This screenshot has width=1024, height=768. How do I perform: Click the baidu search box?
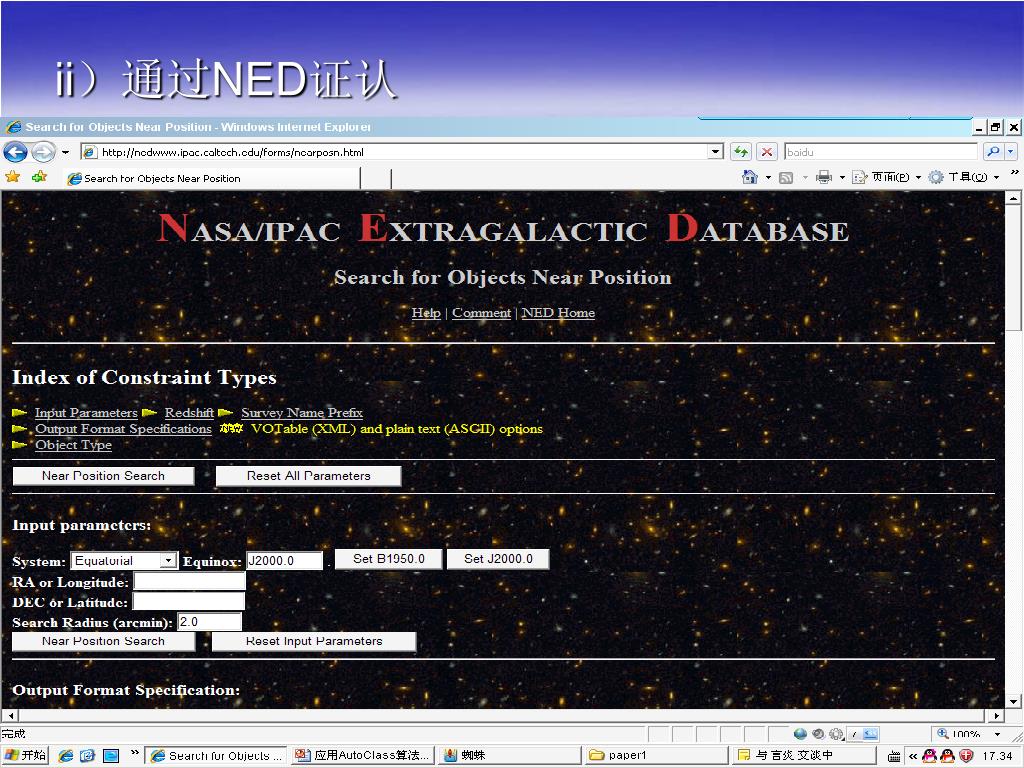882,152
